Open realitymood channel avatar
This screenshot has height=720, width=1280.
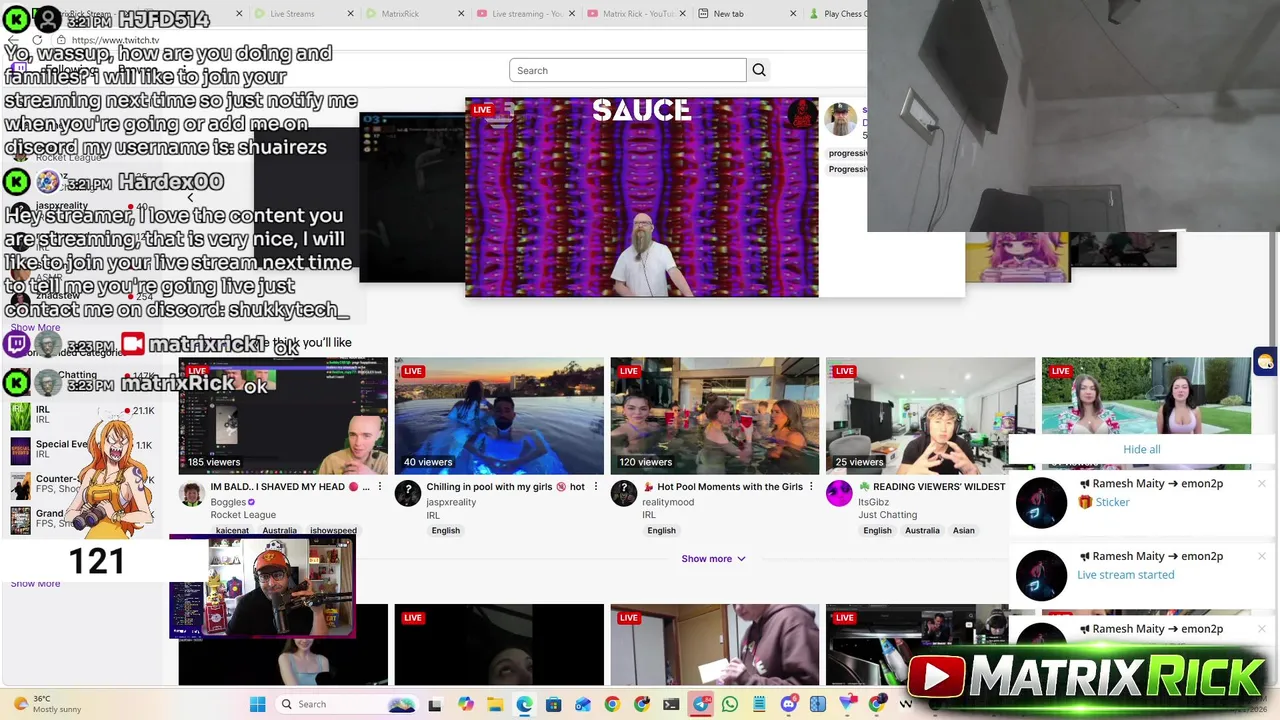(624, 493)
